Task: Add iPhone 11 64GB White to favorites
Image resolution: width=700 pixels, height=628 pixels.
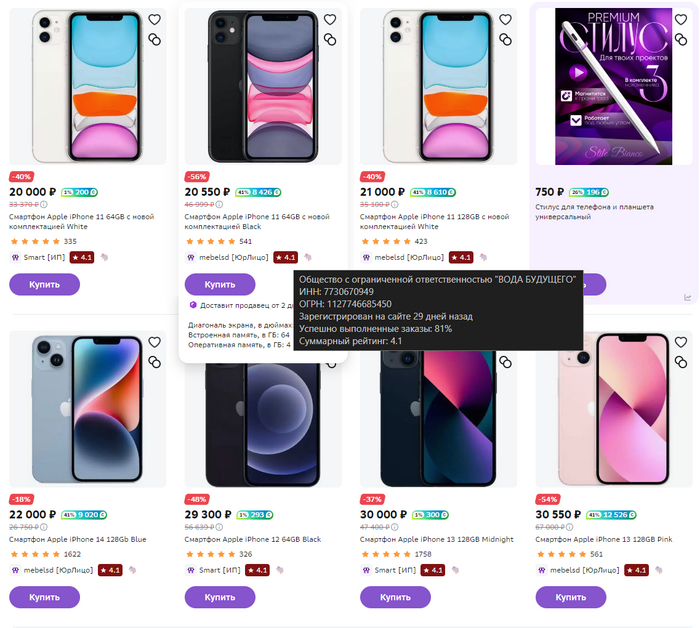Action: coord(154,19)
